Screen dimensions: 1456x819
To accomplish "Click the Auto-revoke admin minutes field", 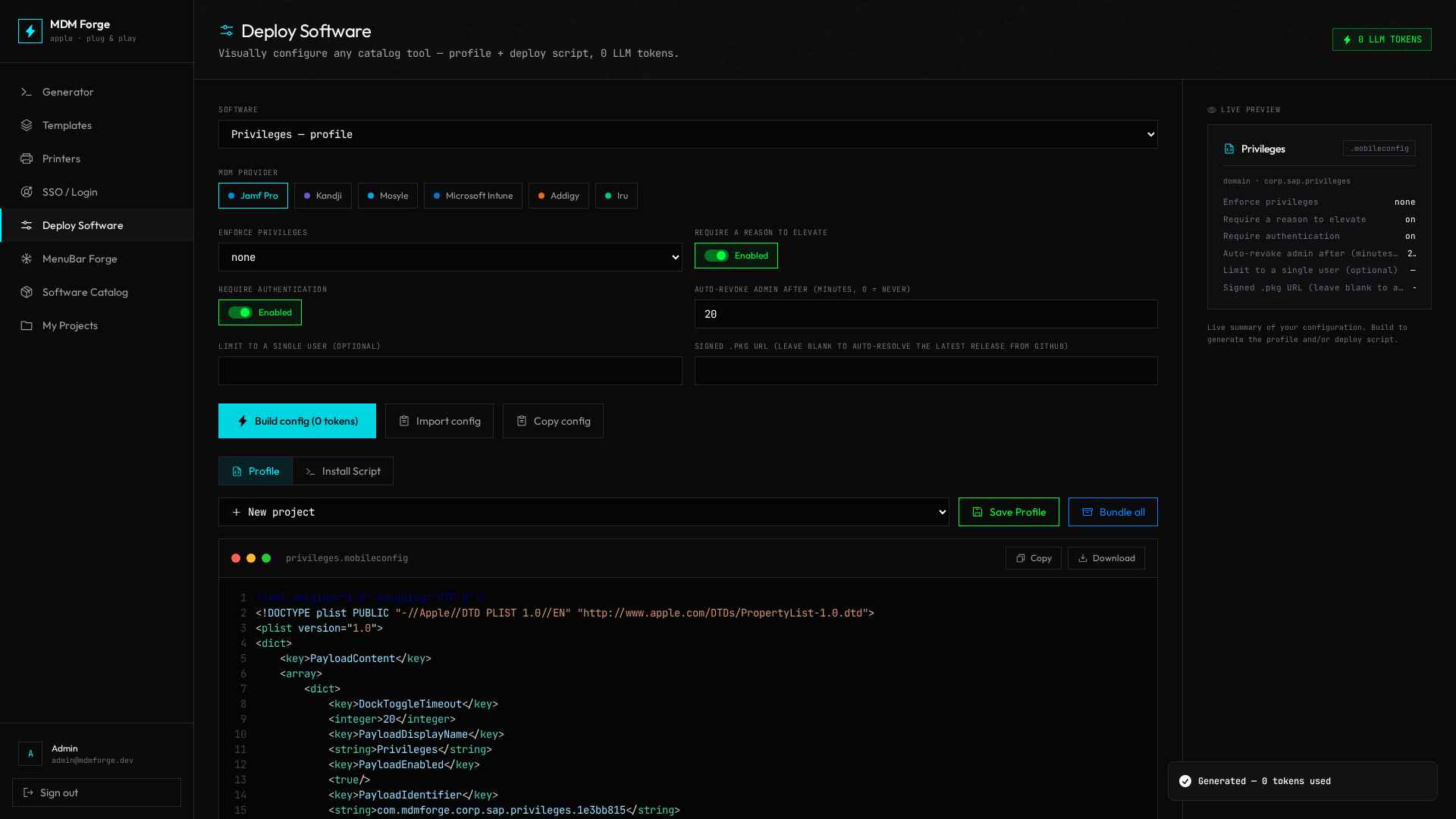I will 926,314.
